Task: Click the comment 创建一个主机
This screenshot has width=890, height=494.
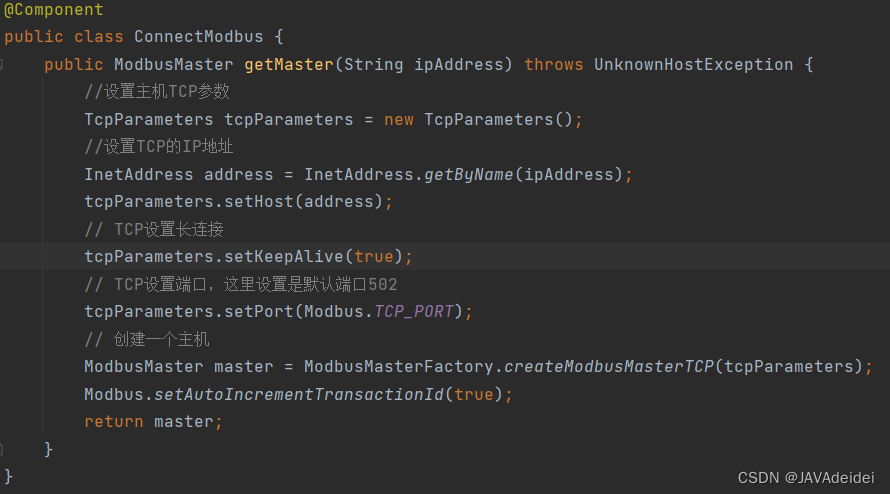Action: tap(146, 340)
